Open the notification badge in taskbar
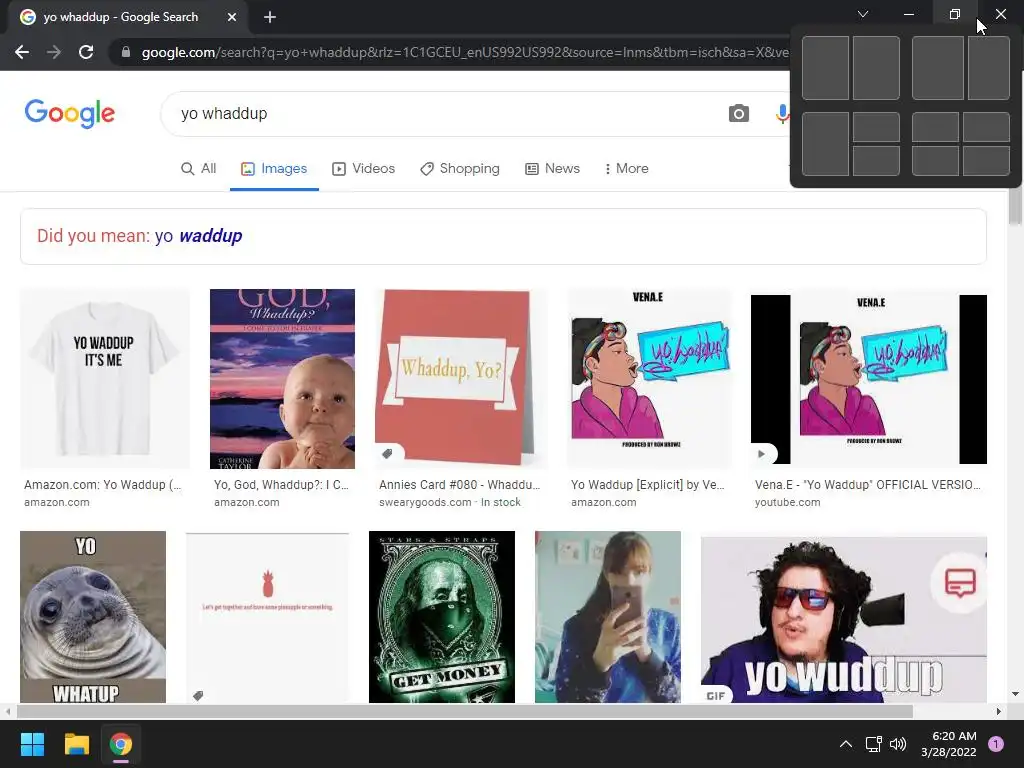Screen dimensions: 1024x768 pyautogui.click(x=996, y=744)
